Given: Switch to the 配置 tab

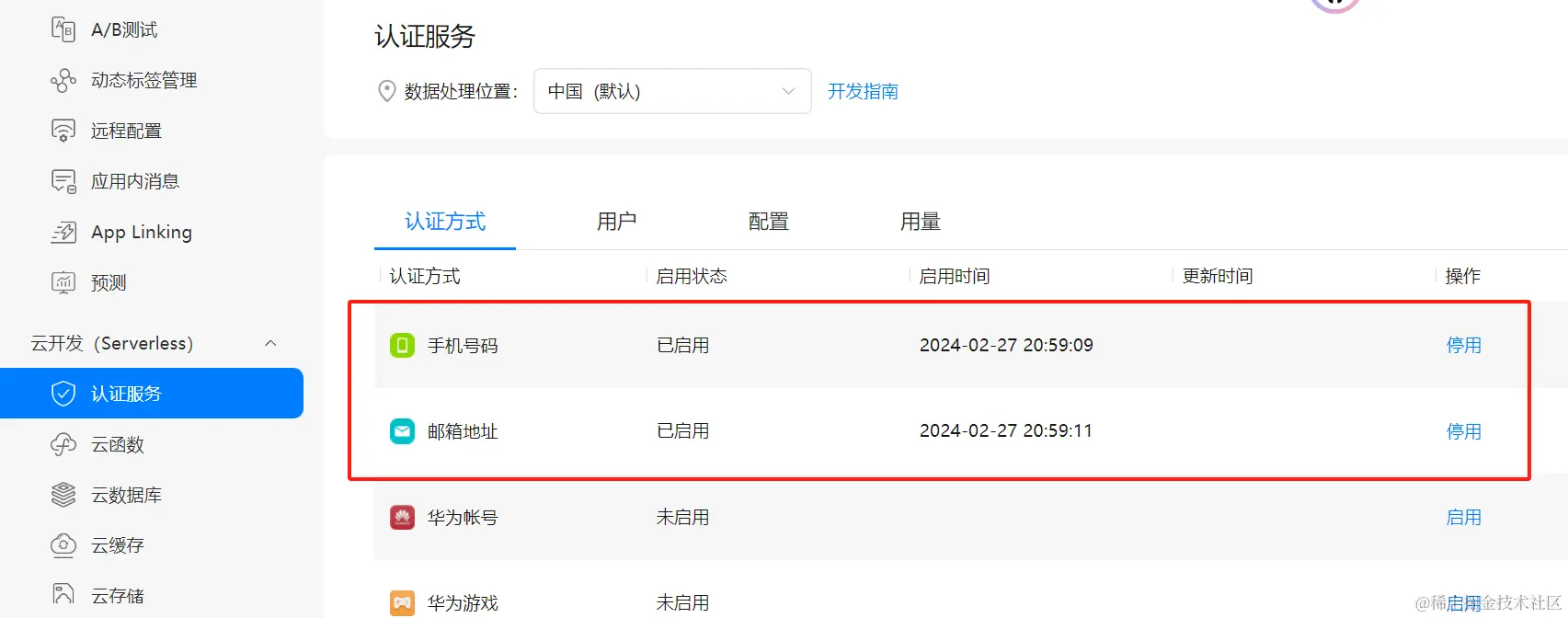Looking at the screenshot, I should click(769, 222).
